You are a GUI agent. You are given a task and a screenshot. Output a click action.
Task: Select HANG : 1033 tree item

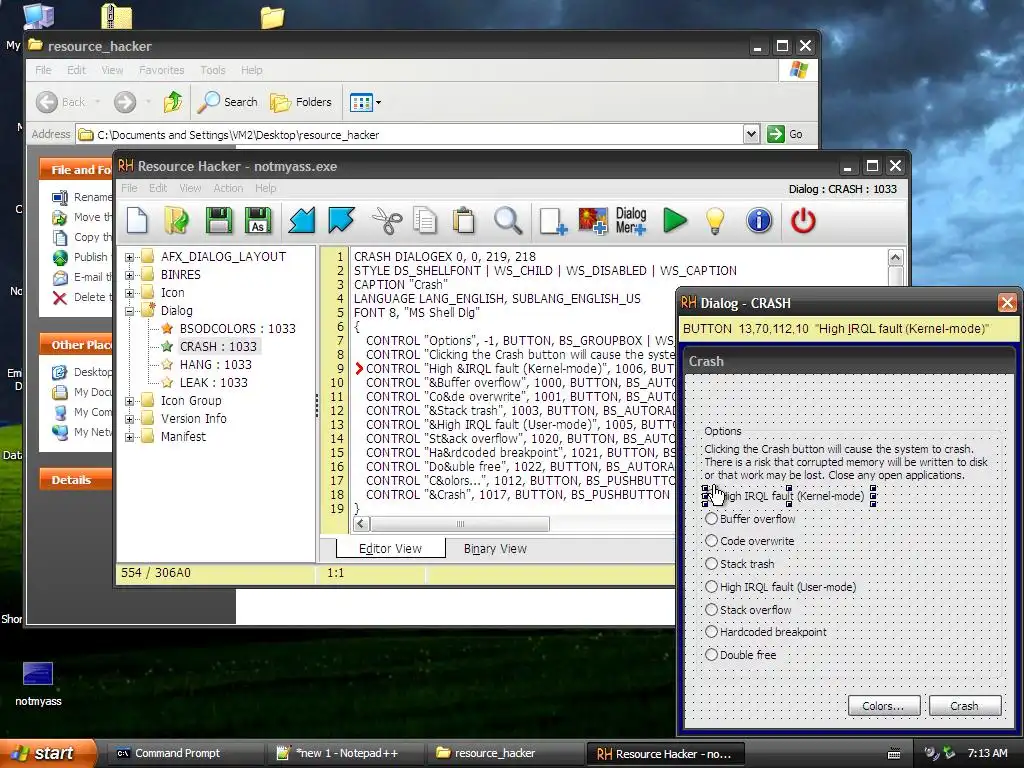point(216,364)
